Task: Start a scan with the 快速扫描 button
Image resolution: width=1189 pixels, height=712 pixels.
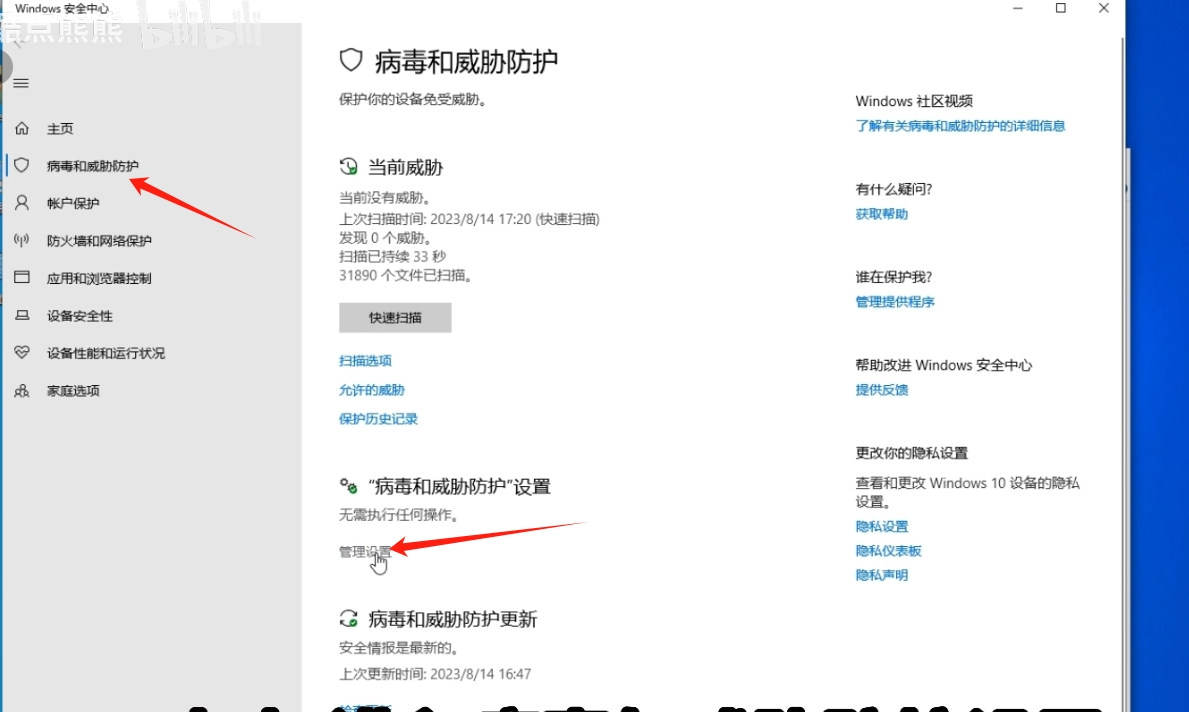Action: [x=395, y=318]
